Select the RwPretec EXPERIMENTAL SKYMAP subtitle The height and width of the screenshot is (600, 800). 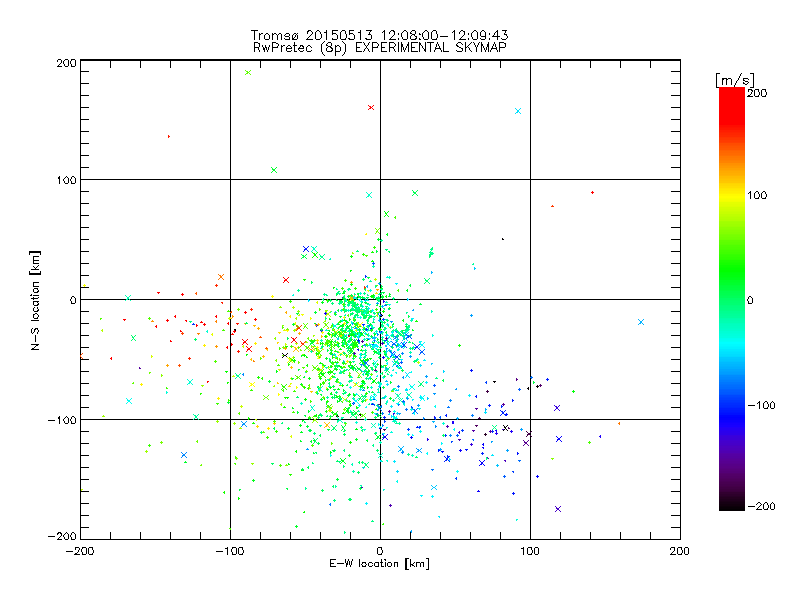coord(379,47)
